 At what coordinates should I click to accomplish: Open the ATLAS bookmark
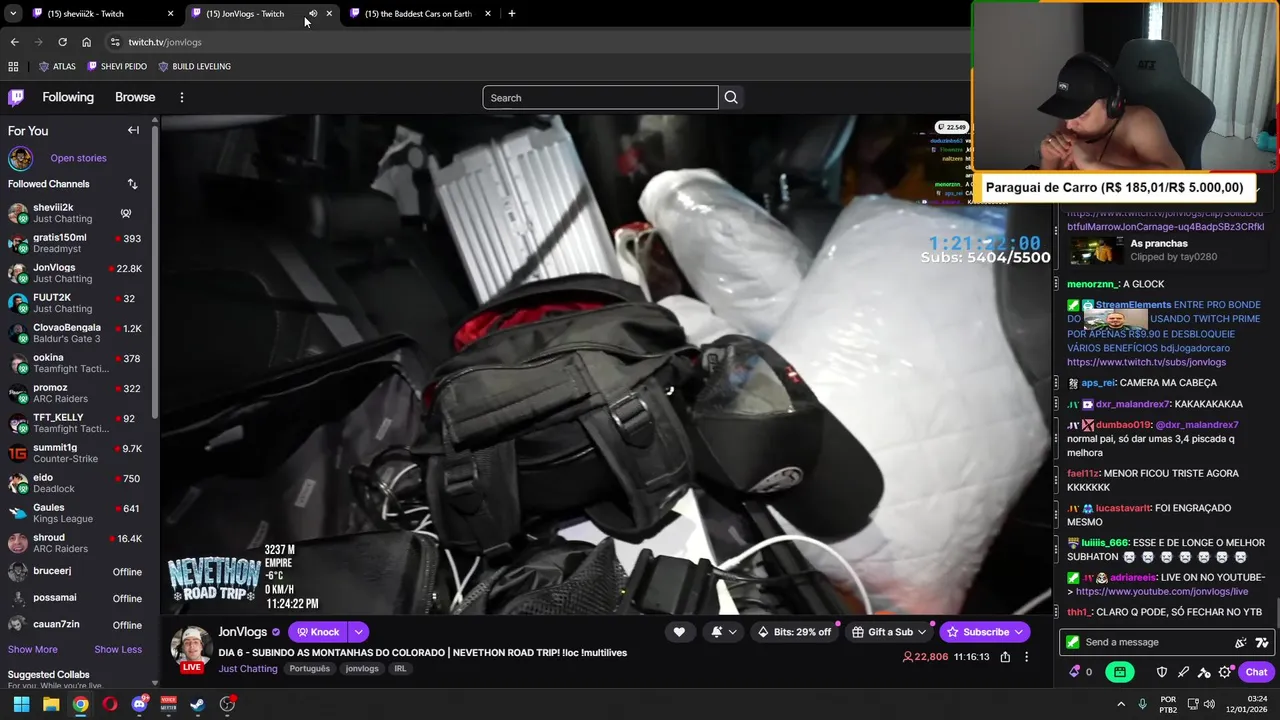point(57,66)
